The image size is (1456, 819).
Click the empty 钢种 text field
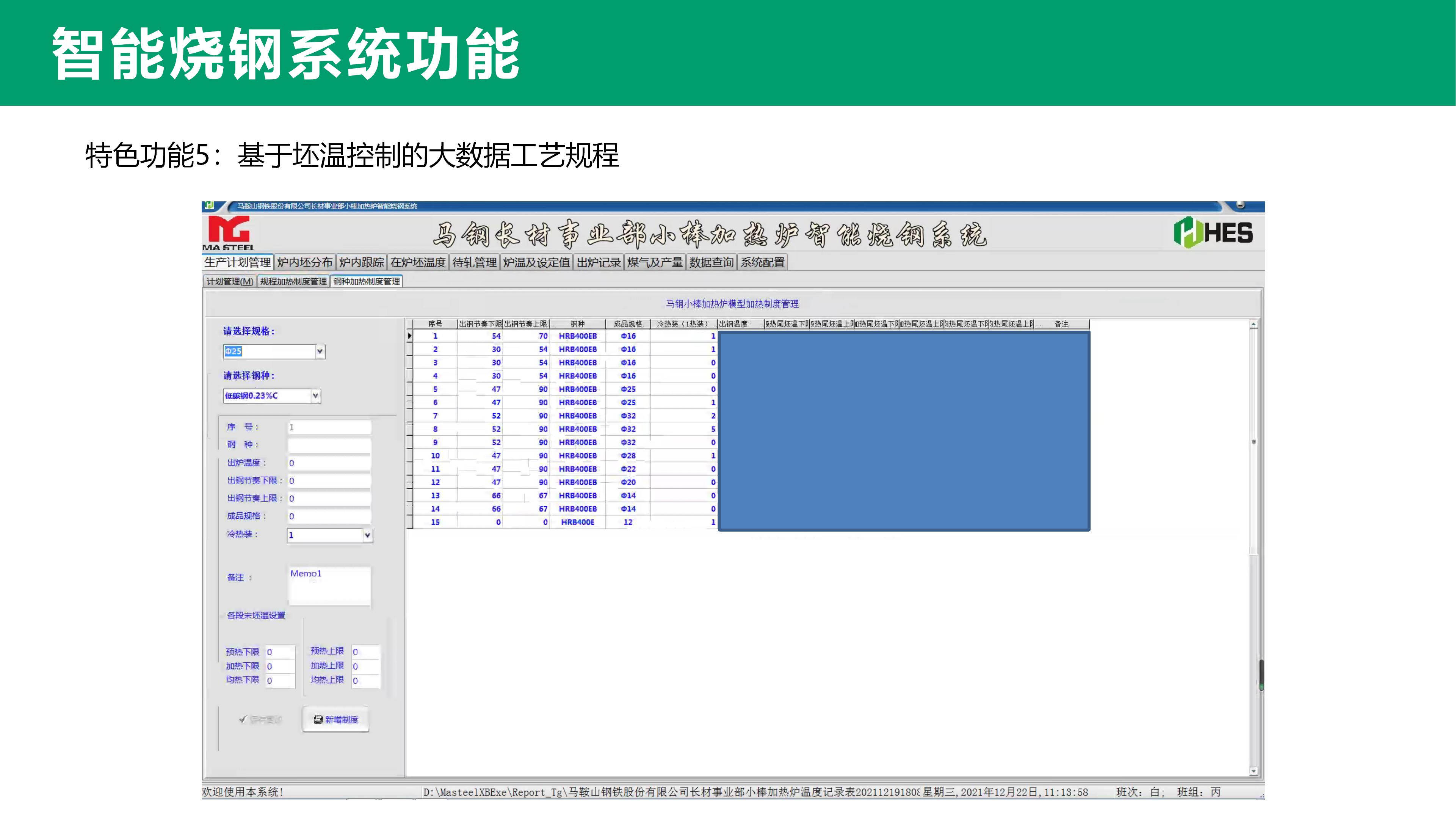[329, 445]
